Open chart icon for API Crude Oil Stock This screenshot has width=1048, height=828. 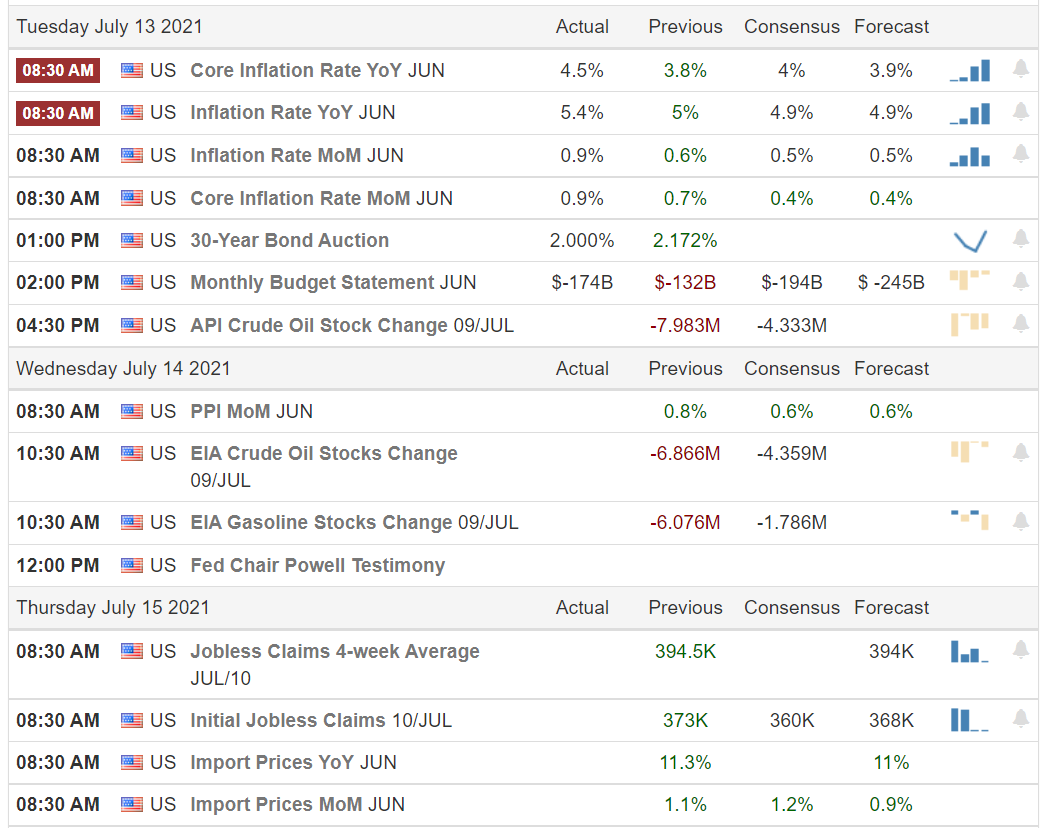point(970,324)
